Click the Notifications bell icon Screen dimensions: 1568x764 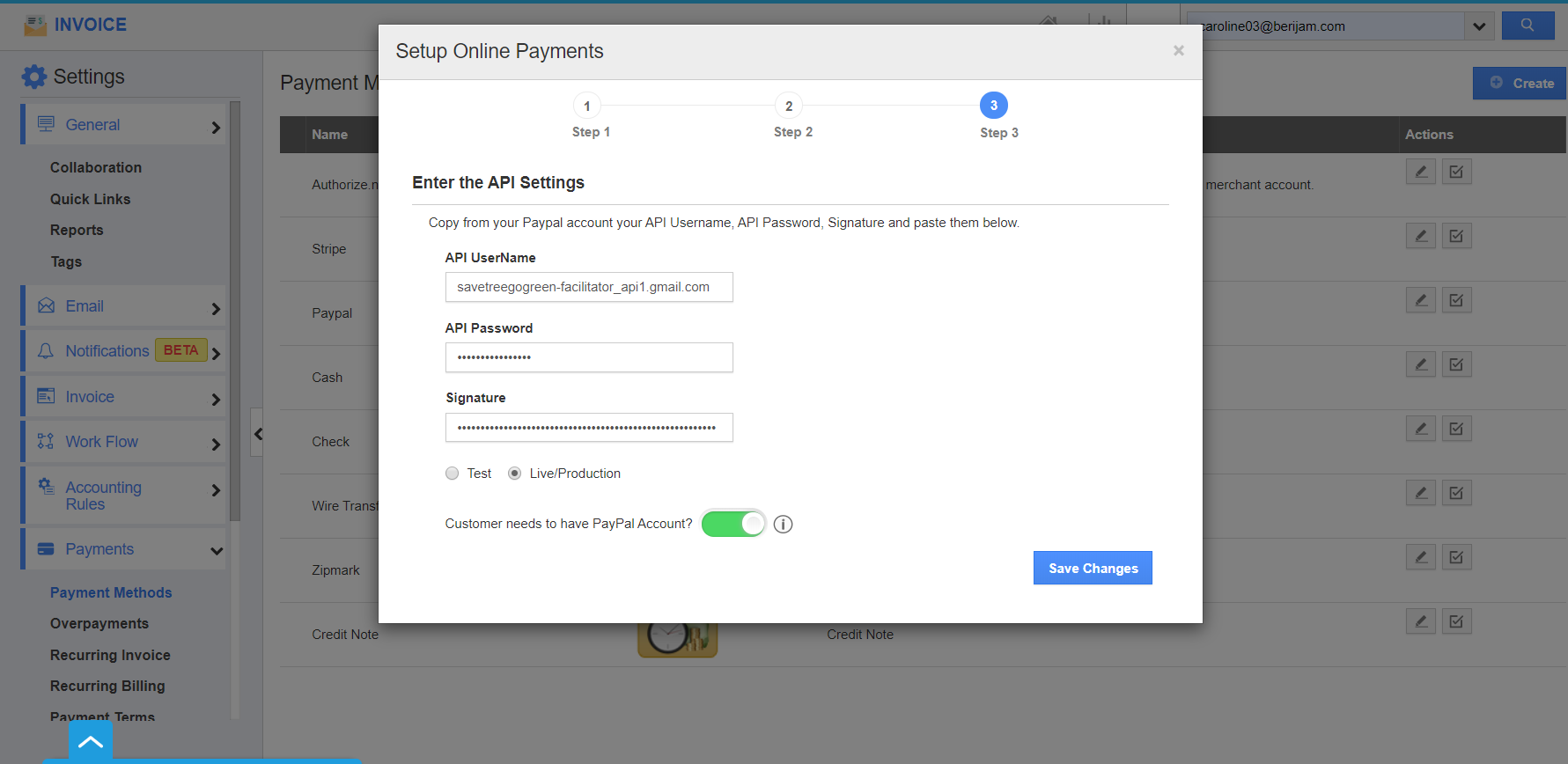tap(46, 350)
